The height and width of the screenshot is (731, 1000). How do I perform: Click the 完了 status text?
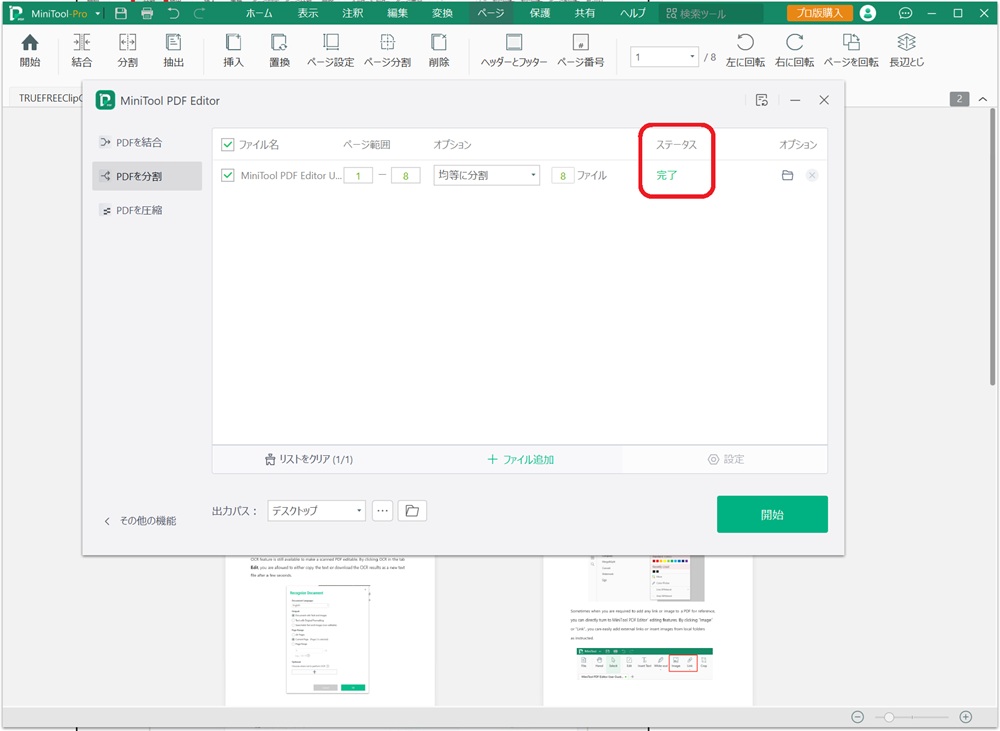pos(666,175)
